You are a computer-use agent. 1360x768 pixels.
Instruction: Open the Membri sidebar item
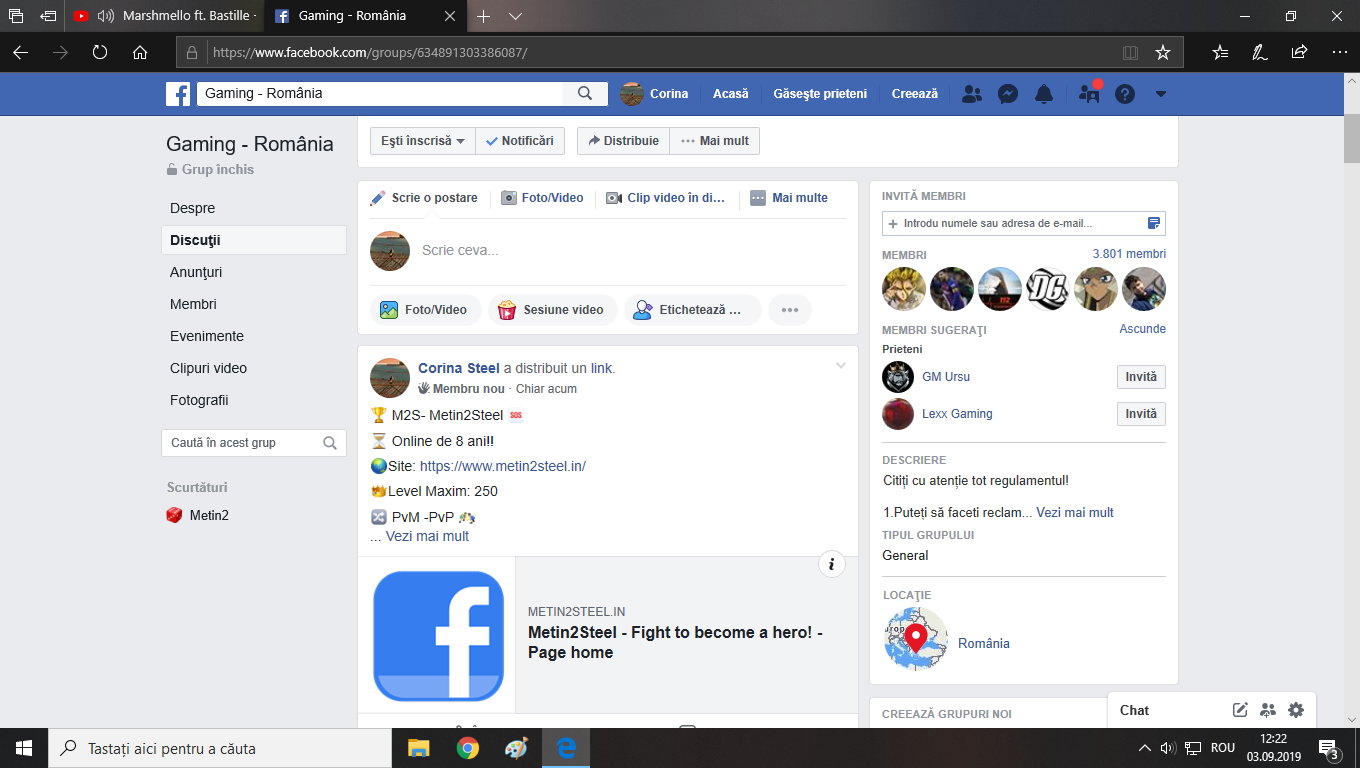[254, 304]
